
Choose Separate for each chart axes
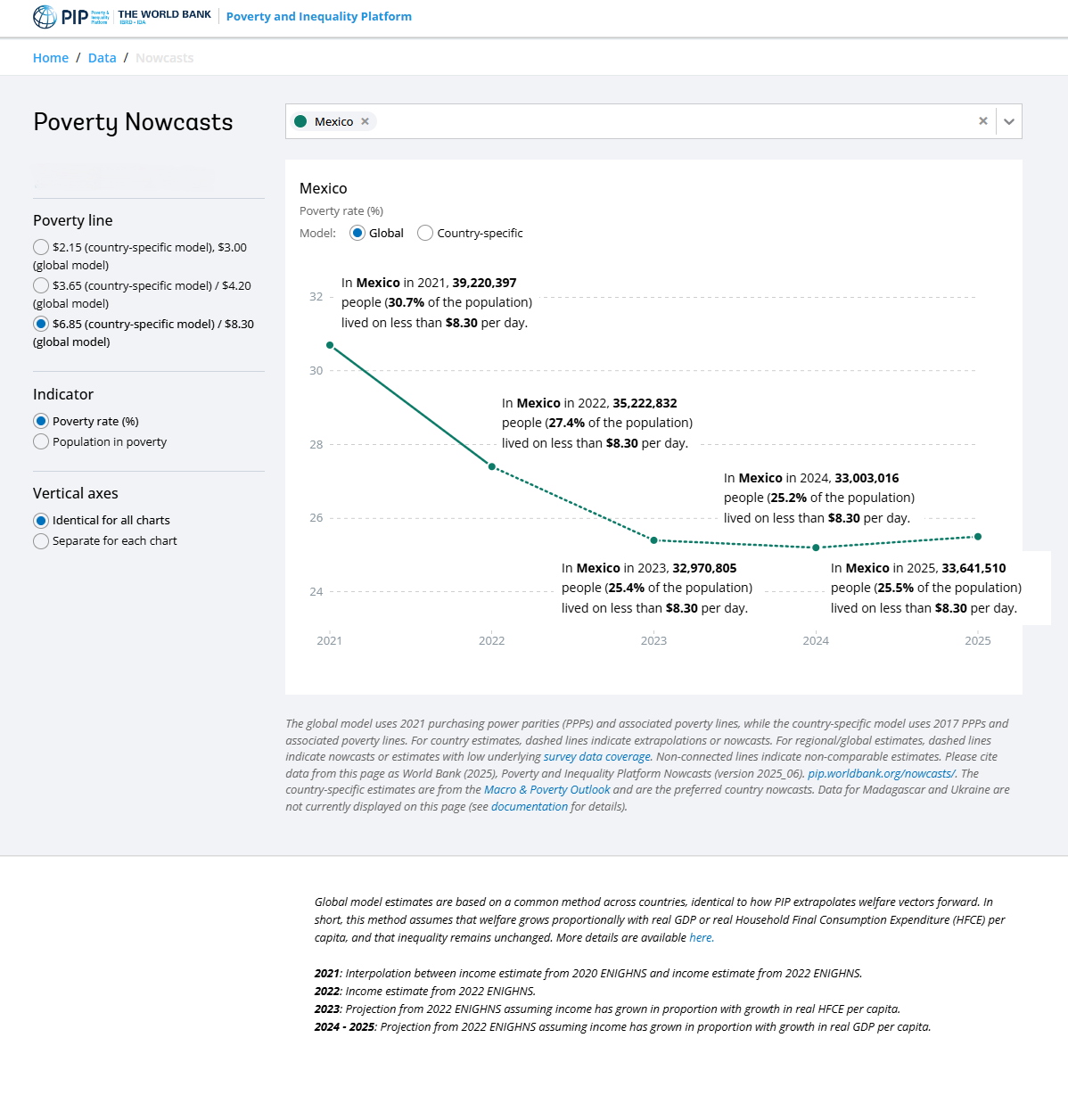[41, 540]
